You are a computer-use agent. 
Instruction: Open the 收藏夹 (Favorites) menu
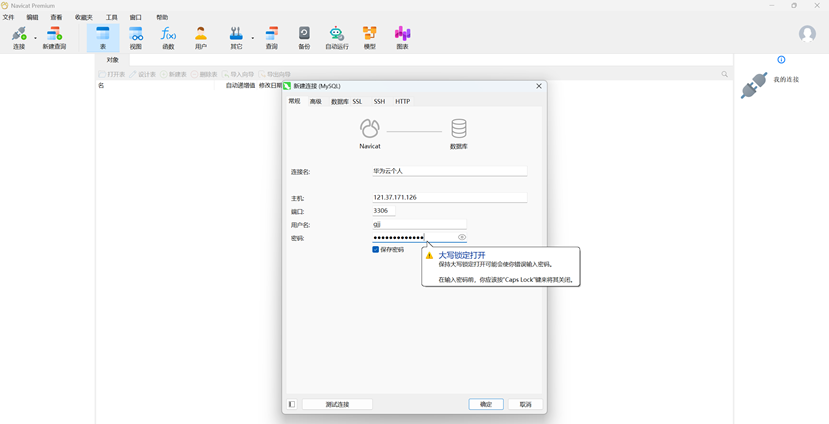point(84,17)
